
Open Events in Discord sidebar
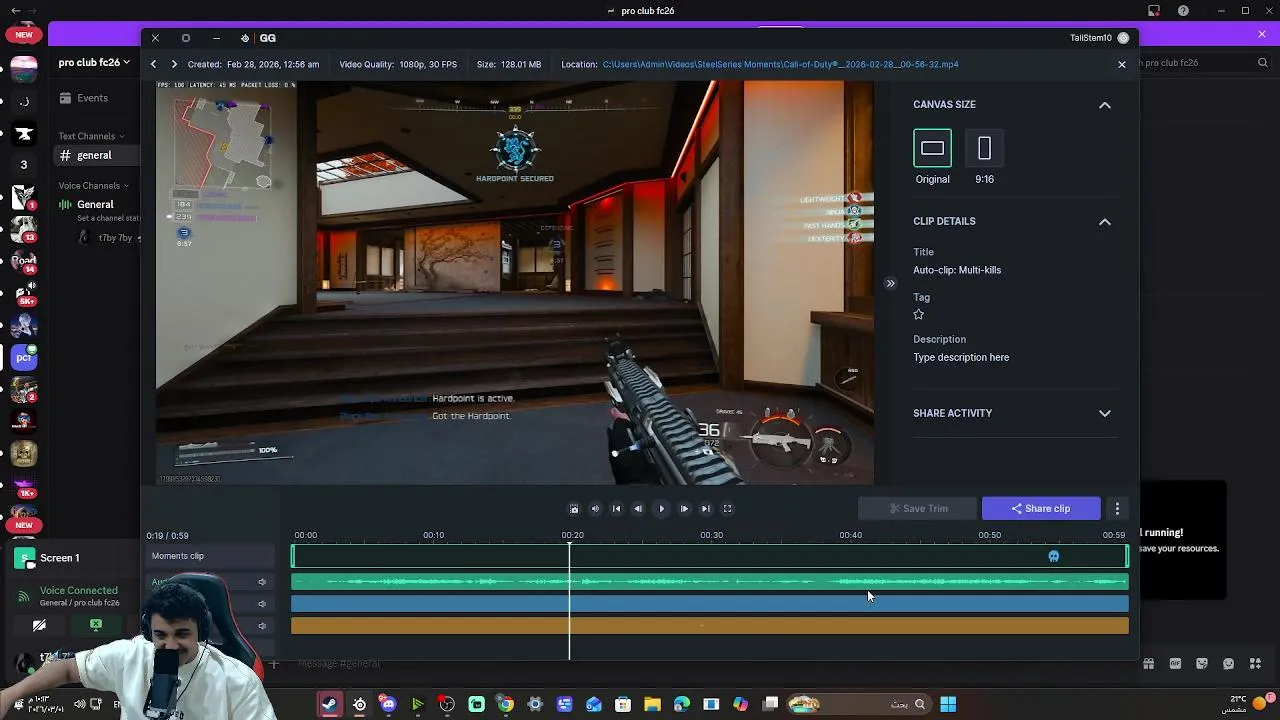coord(84,98)
